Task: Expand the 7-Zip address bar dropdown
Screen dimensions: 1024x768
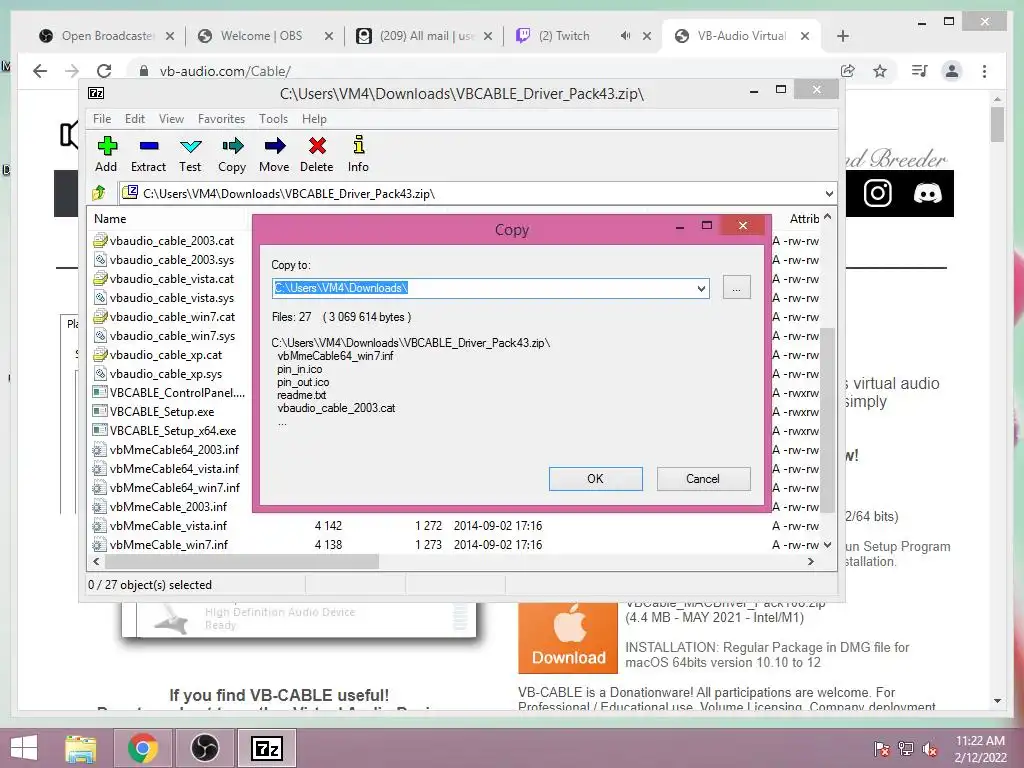Action: (x=829, y=193)
